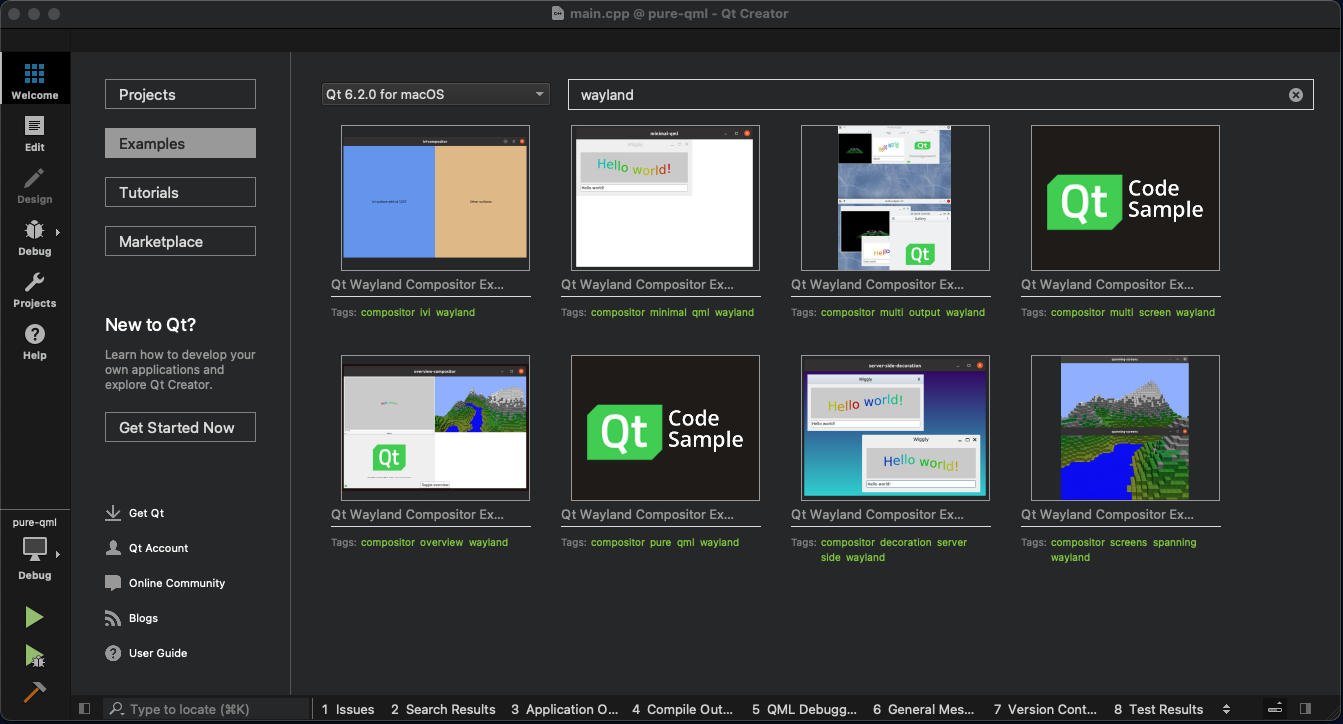Click the User Guide question icon
The image size is (1343, 724).
(113, 653)
